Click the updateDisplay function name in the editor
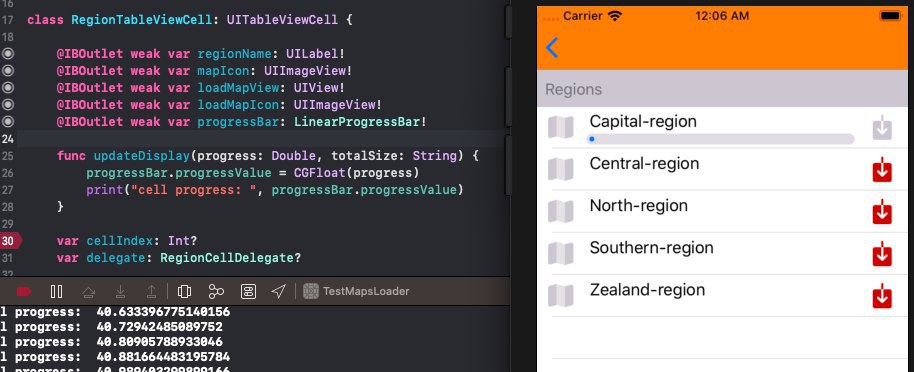914x372 pixels. coord(142,156)
